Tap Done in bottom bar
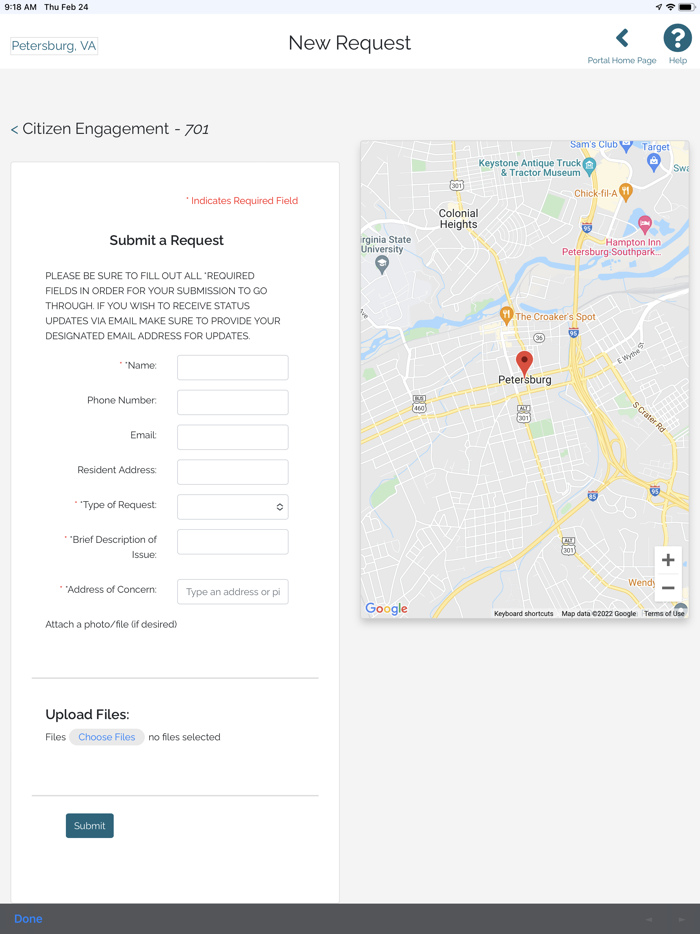The height and width of the screenshot is (934, 700). pyautogui.click(x=28, y=919)
